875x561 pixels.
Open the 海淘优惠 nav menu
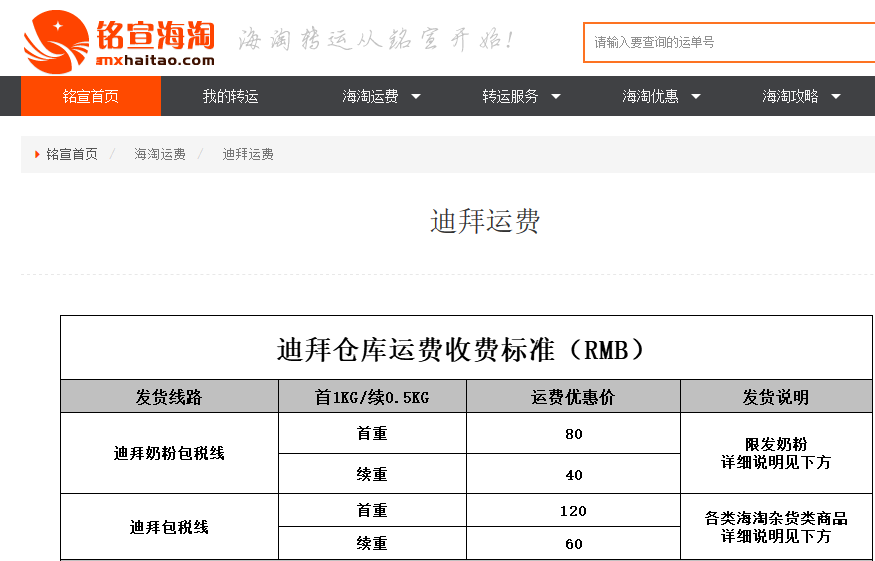[x=650, y=96]
